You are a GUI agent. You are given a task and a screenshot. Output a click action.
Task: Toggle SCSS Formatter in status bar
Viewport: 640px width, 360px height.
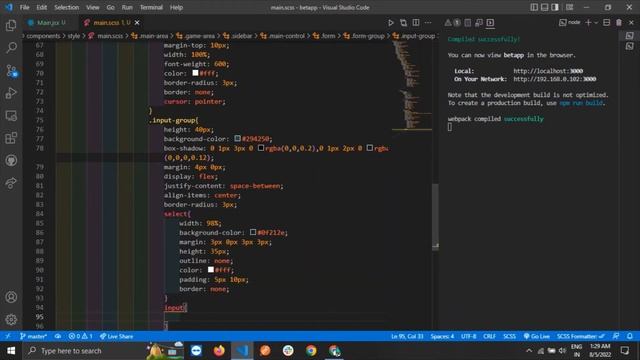click(x=580, y=336)
